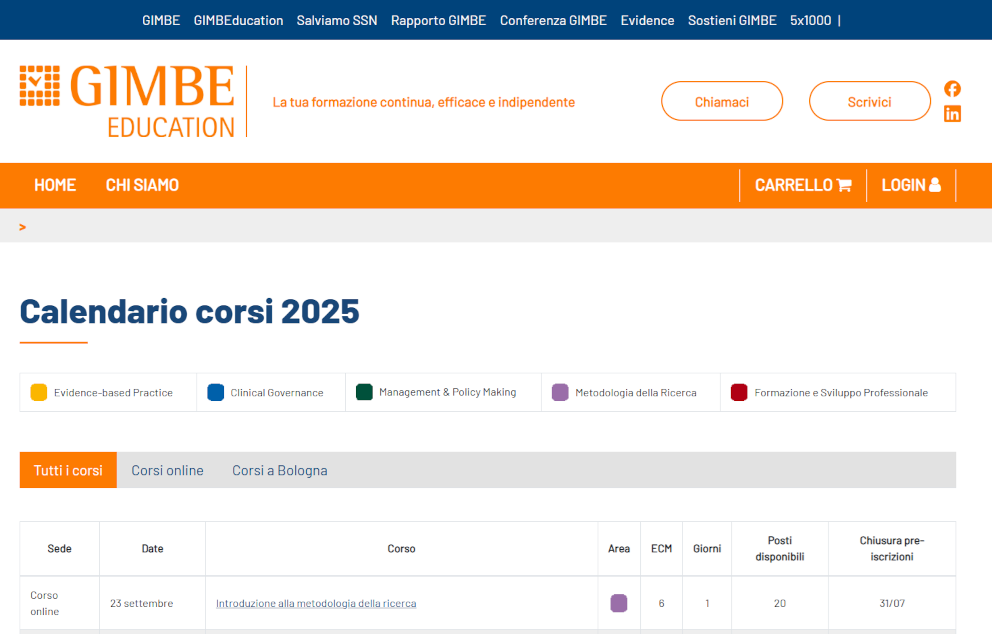The width and height of the screenshot is (992, 634).
Task: Click the Chiamaci button
Action: (722, 101)
